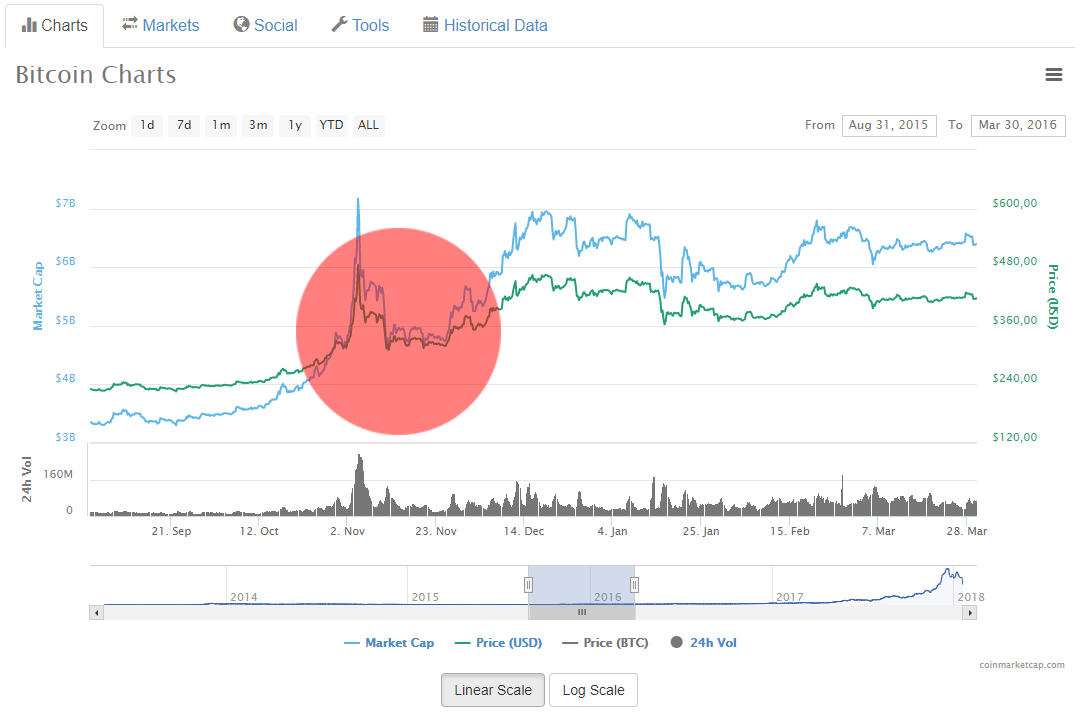Viewport: 1082px width, 712px height.
Task: Click the bar chart icon on Charts tab
Action: pos(29,25)
